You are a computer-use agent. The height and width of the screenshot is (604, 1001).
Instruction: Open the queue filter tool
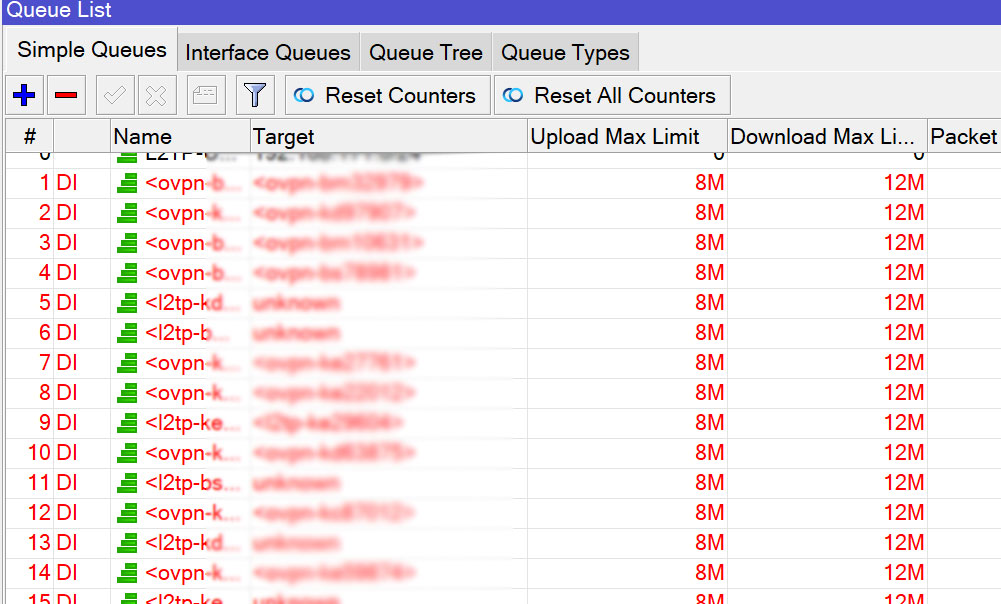point(255,95)
